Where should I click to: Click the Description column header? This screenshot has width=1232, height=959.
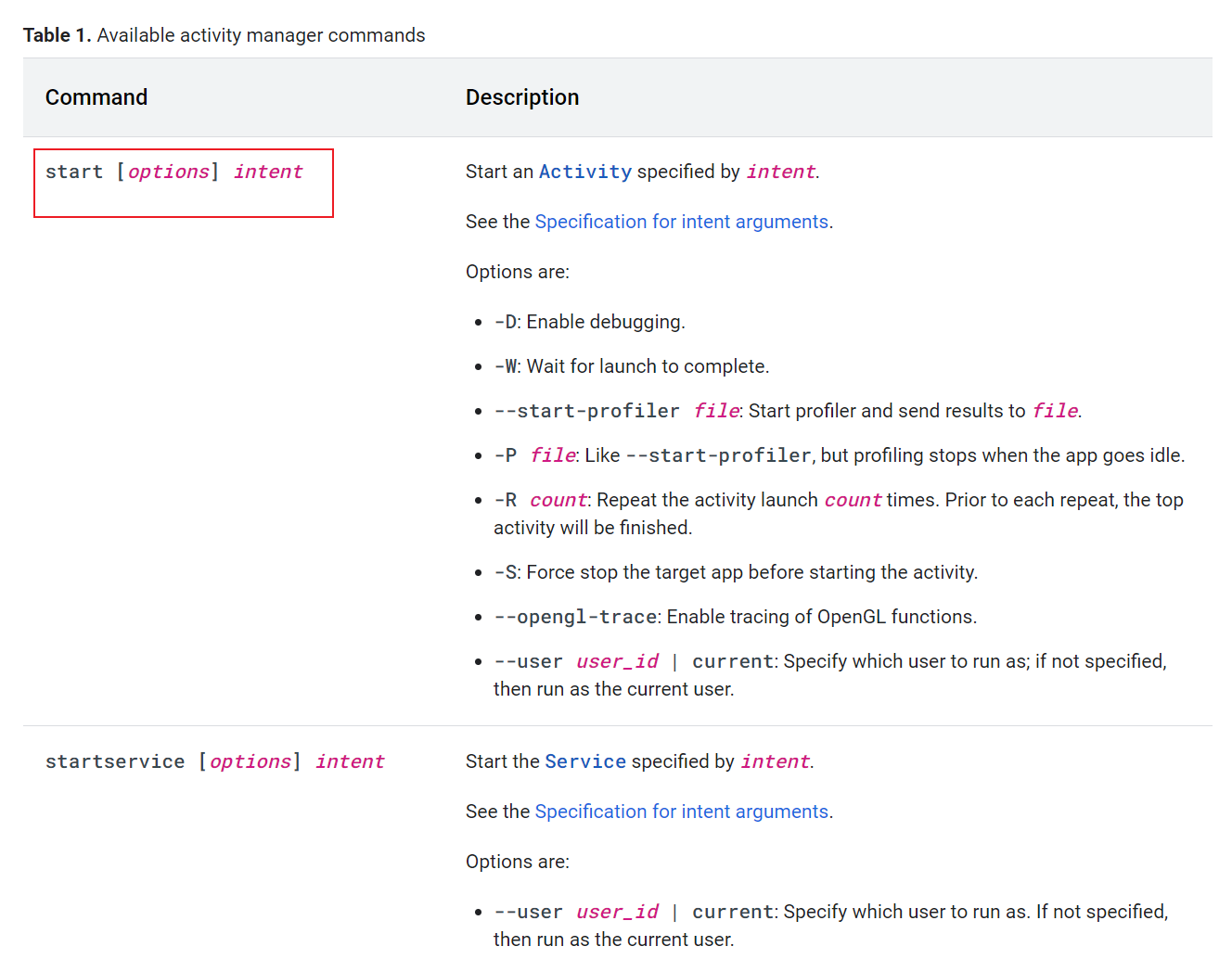click(521, 97)
